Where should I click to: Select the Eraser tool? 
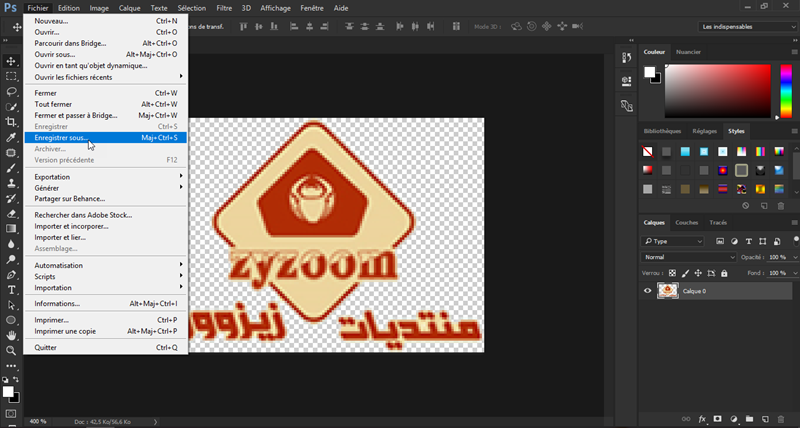pyautogui.click(x=11, y=214)
